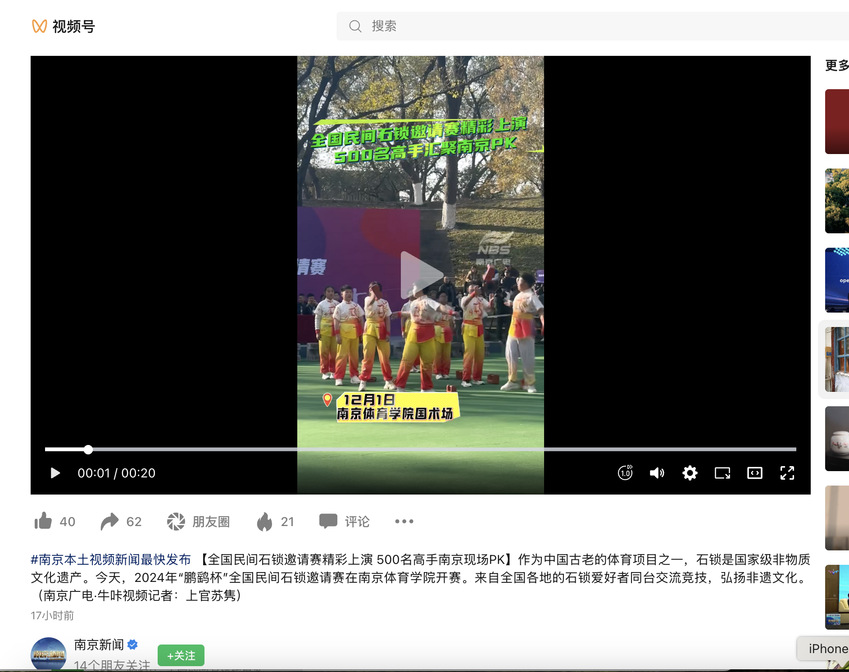Image resolution: width=849 pixels, height=672 pixels.
Task: Follow 南京新闻 with the +关注 button
Action: (x=180, y=655)
